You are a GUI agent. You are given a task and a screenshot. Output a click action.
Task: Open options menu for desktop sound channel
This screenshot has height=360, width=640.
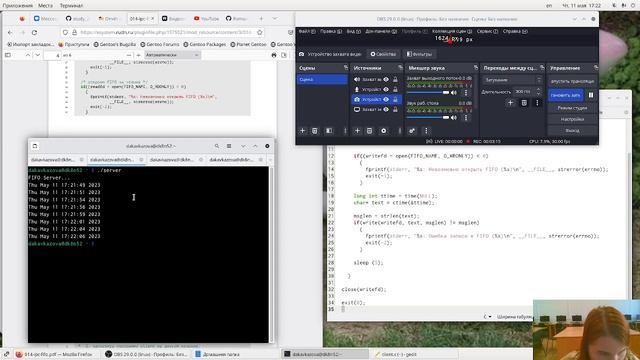(x=466, y=118)
